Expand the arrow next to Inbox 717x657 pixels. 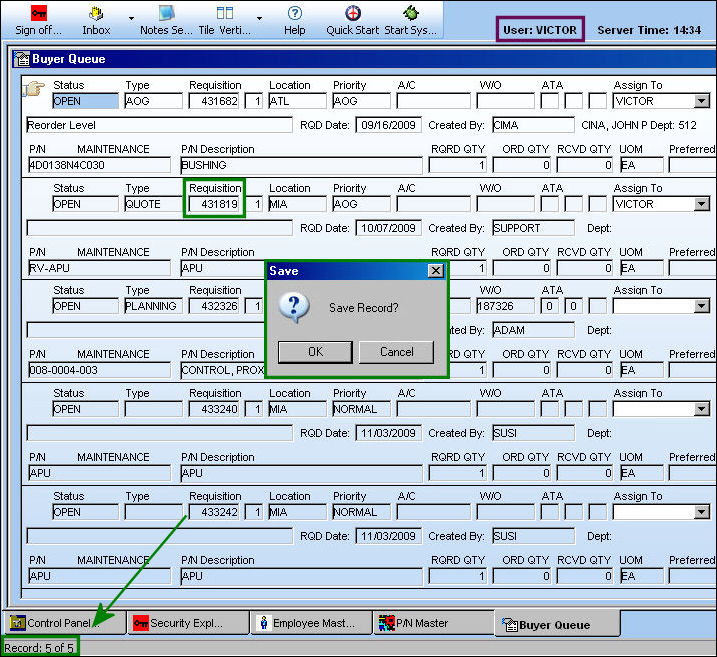(x=131, y=18)
